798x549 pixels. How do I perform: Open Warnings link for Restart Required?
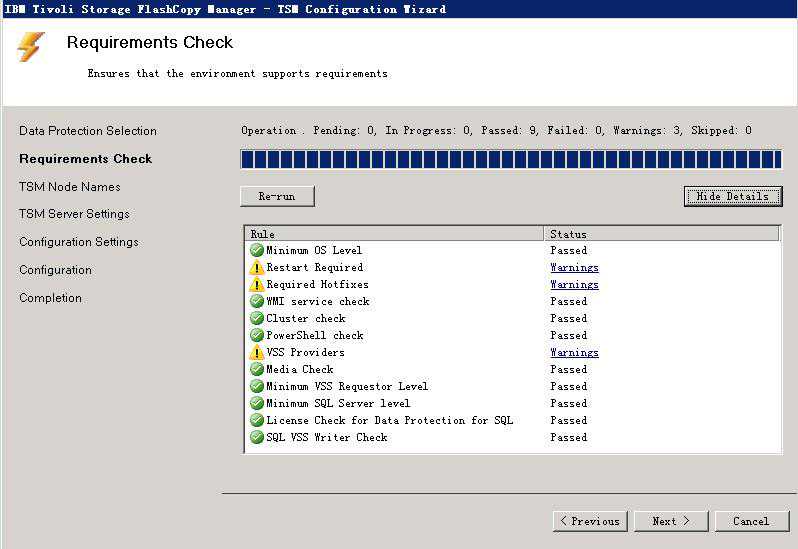click(574, 268)
